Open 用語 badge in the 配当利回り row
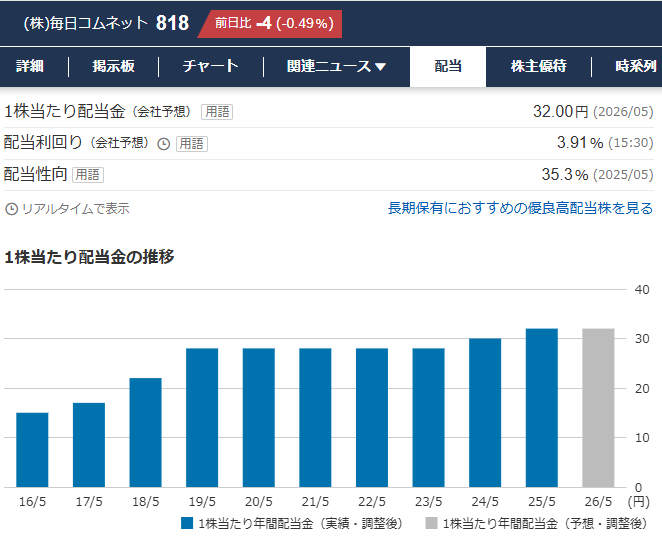This screenshot has height=536, width=662. (192, 144)
